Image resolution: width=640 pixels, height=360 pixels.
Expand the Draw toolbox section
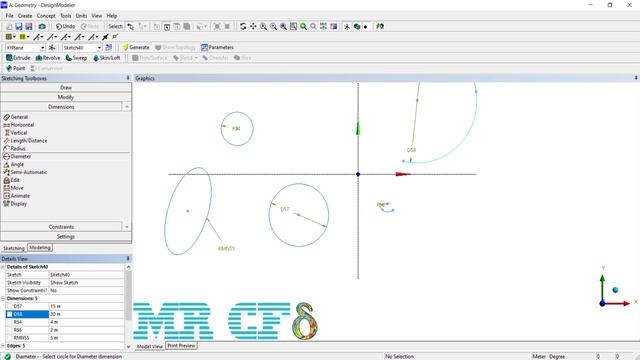click(x=66, y=87)
